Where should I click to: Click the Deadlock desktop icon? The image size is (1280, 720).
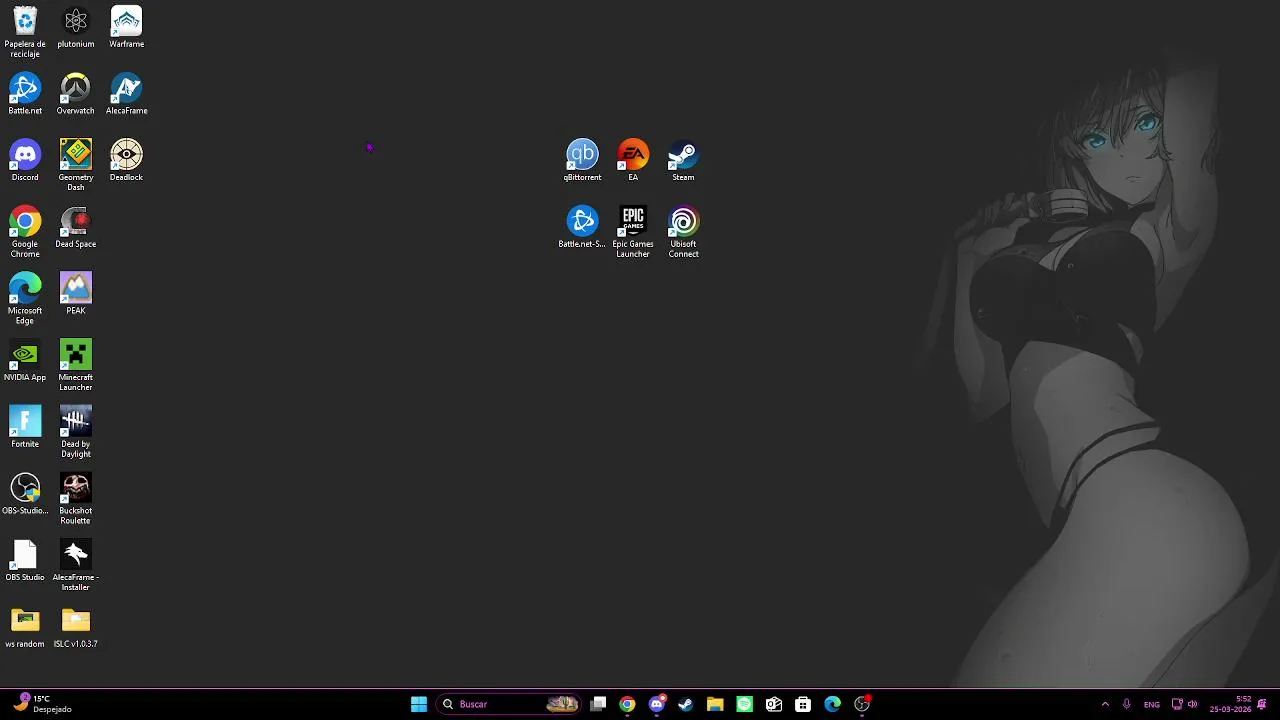126,161
